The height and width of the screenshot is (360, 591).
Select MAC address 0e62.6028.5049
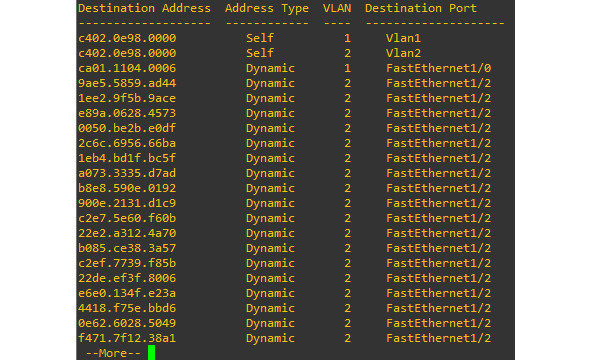point(127,323)
